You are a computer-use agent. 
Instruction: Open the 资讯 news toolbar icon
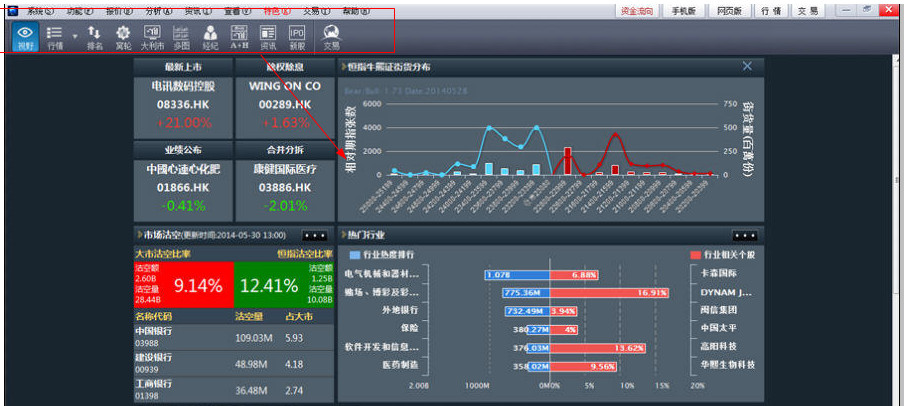(x=268, y=37)
